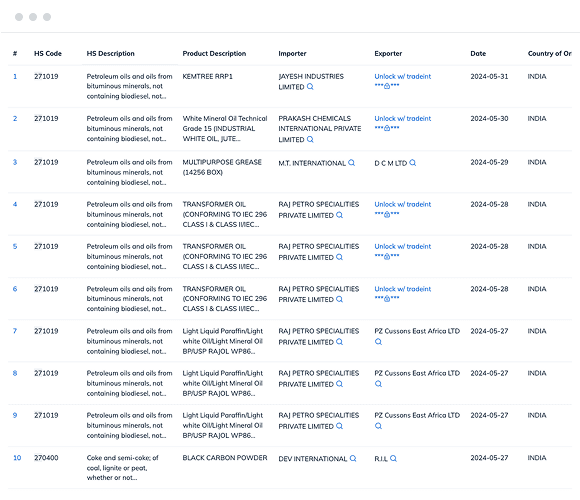The width and height of the screenshot is (580, 500).
Task: Click search icon under PZ Cussons in row 7
Action: 378,342
